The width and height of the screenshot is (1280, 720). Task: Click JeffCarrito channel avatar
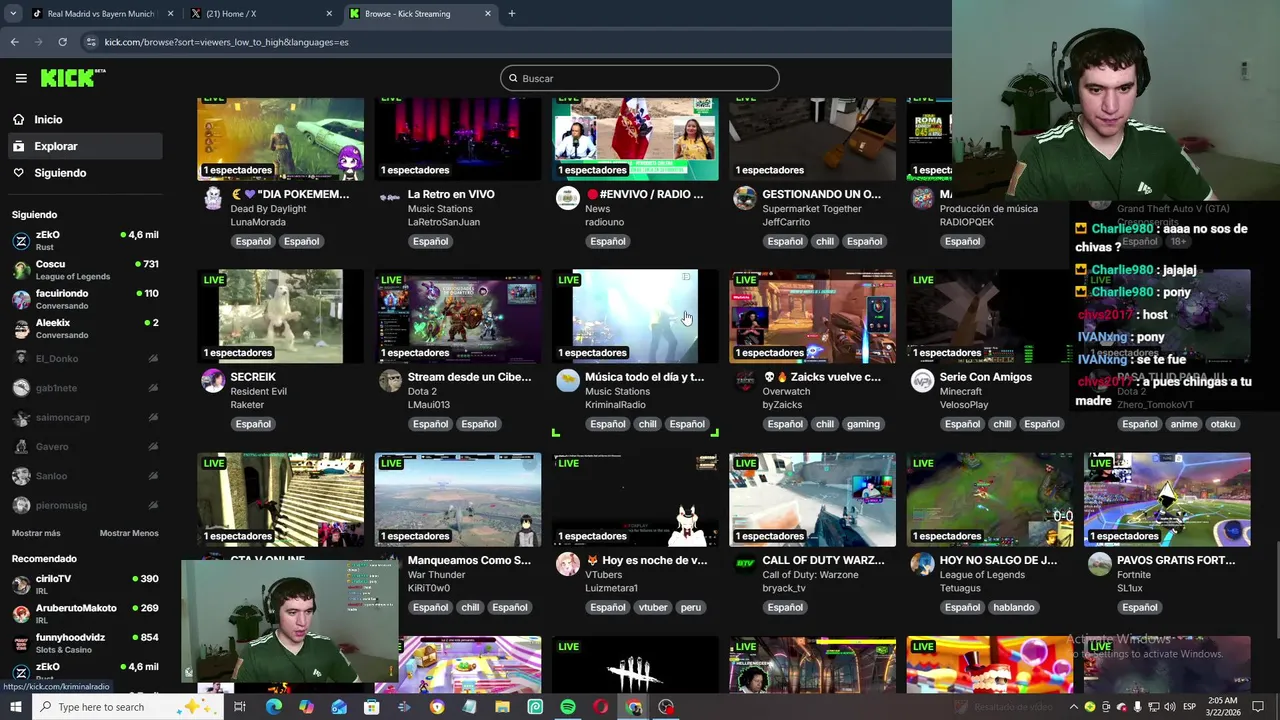pyautogui.click(x=745, y=198)
